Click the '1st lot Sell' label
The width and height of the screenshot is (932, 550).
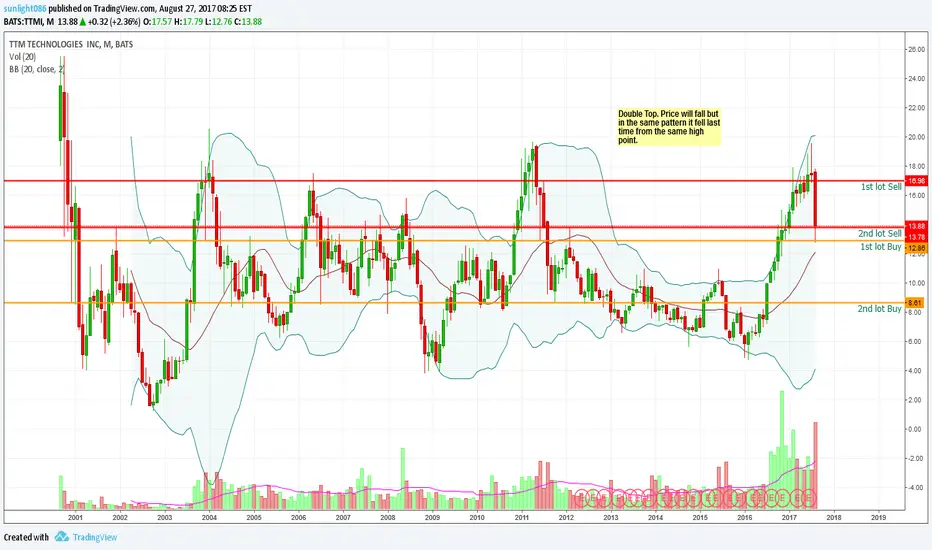(x=881, y=187)
